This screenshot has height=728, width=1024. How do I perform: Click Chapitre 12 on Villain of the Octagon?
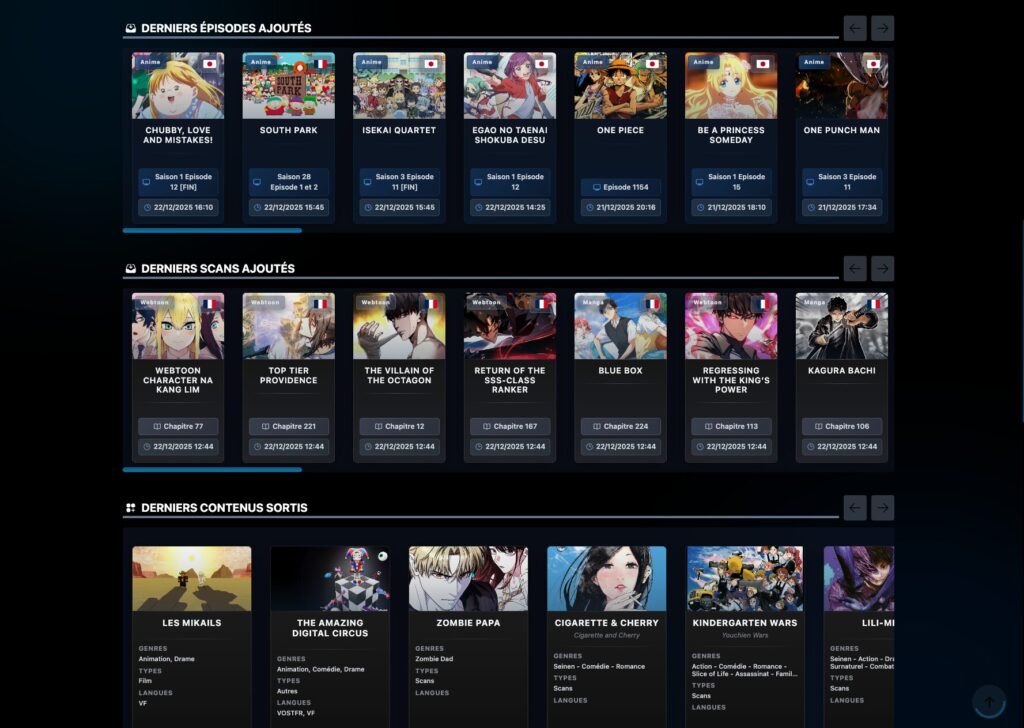coord(399,426)
